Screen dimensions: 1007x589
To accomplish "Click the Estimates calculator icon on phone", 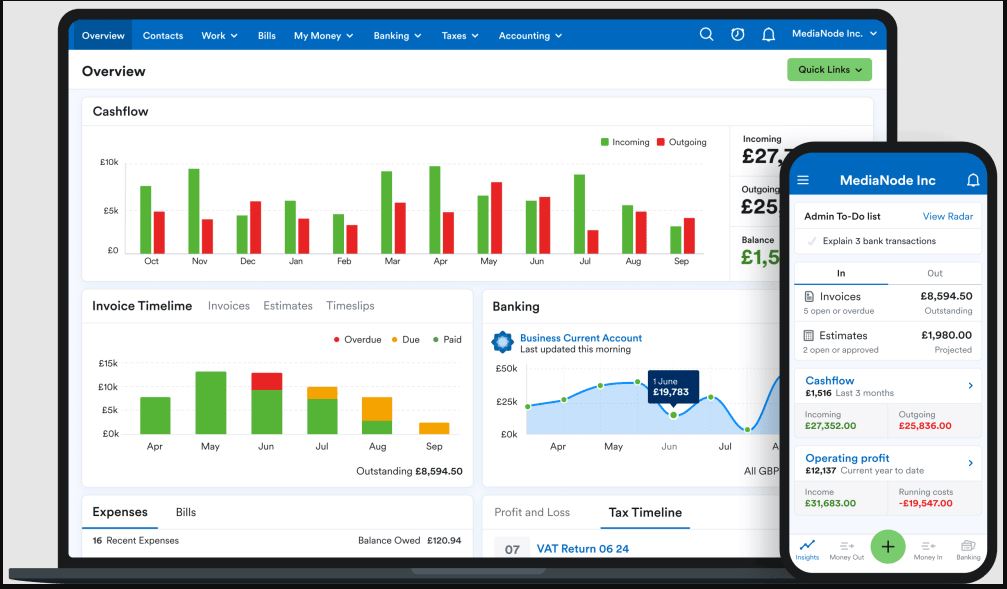I will [x=809, y=335].
